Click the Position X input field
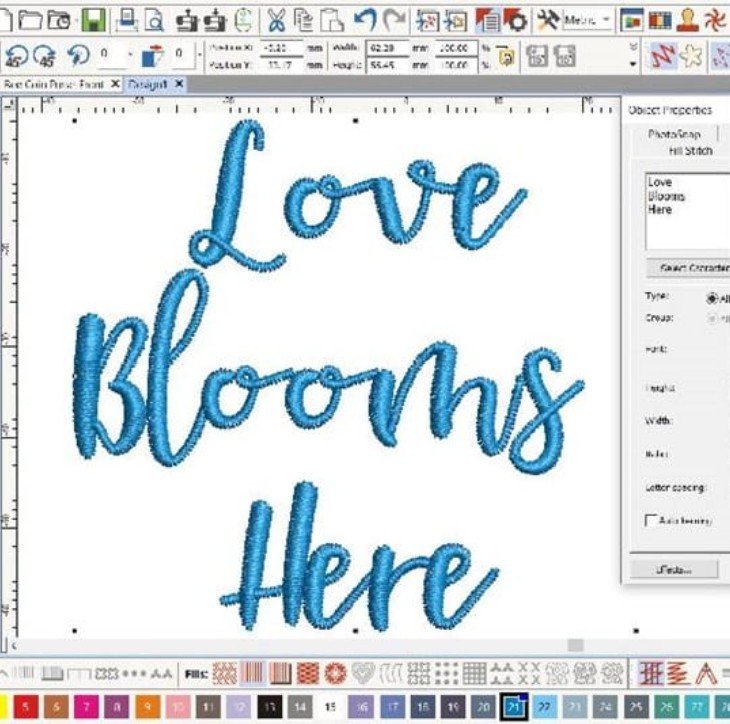730x724 pixels. point(281,48)
